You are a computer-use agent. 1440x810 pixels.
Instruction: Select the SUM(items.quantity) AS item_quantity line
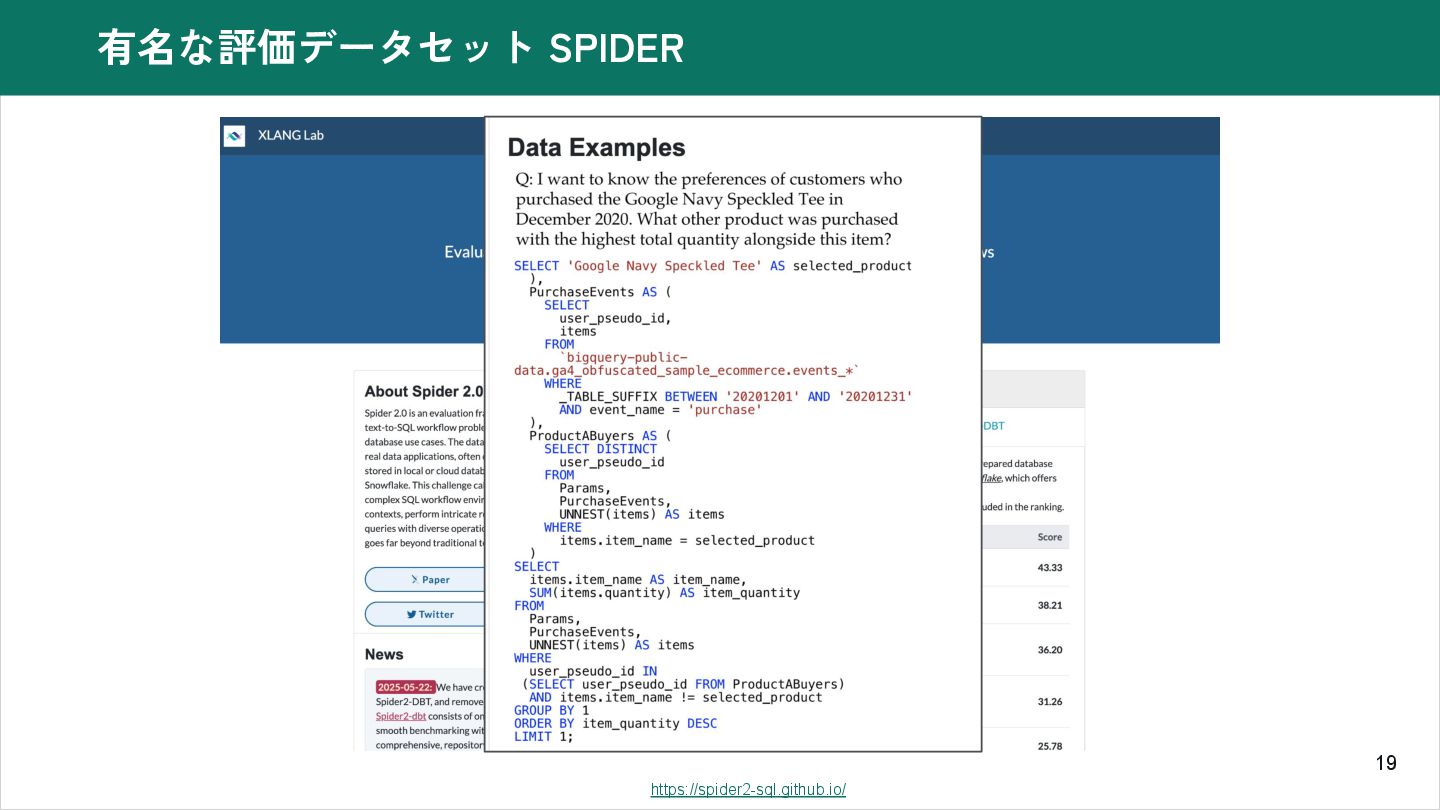pos(665,593)
